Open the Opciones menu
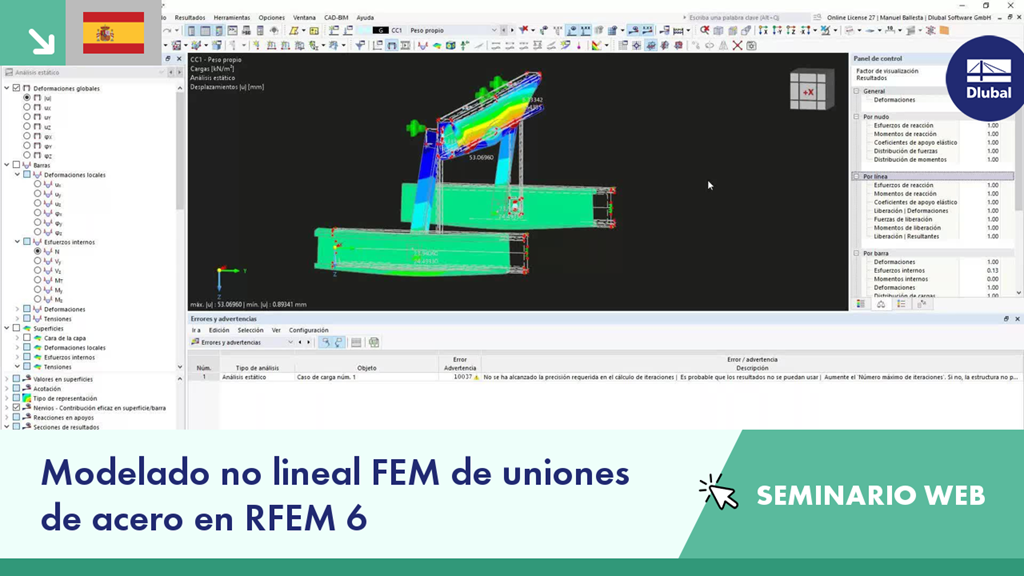 [272, 18]
